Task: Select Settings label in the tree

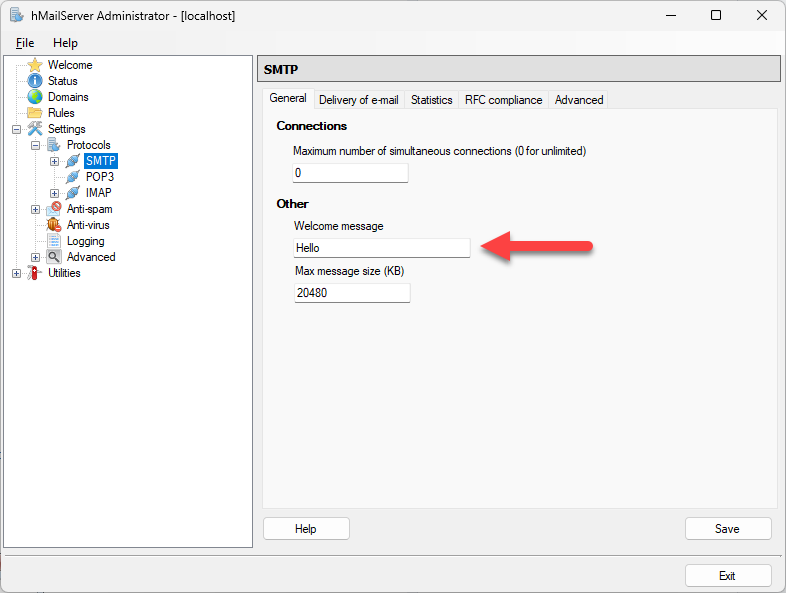Action: coord(67,129)
